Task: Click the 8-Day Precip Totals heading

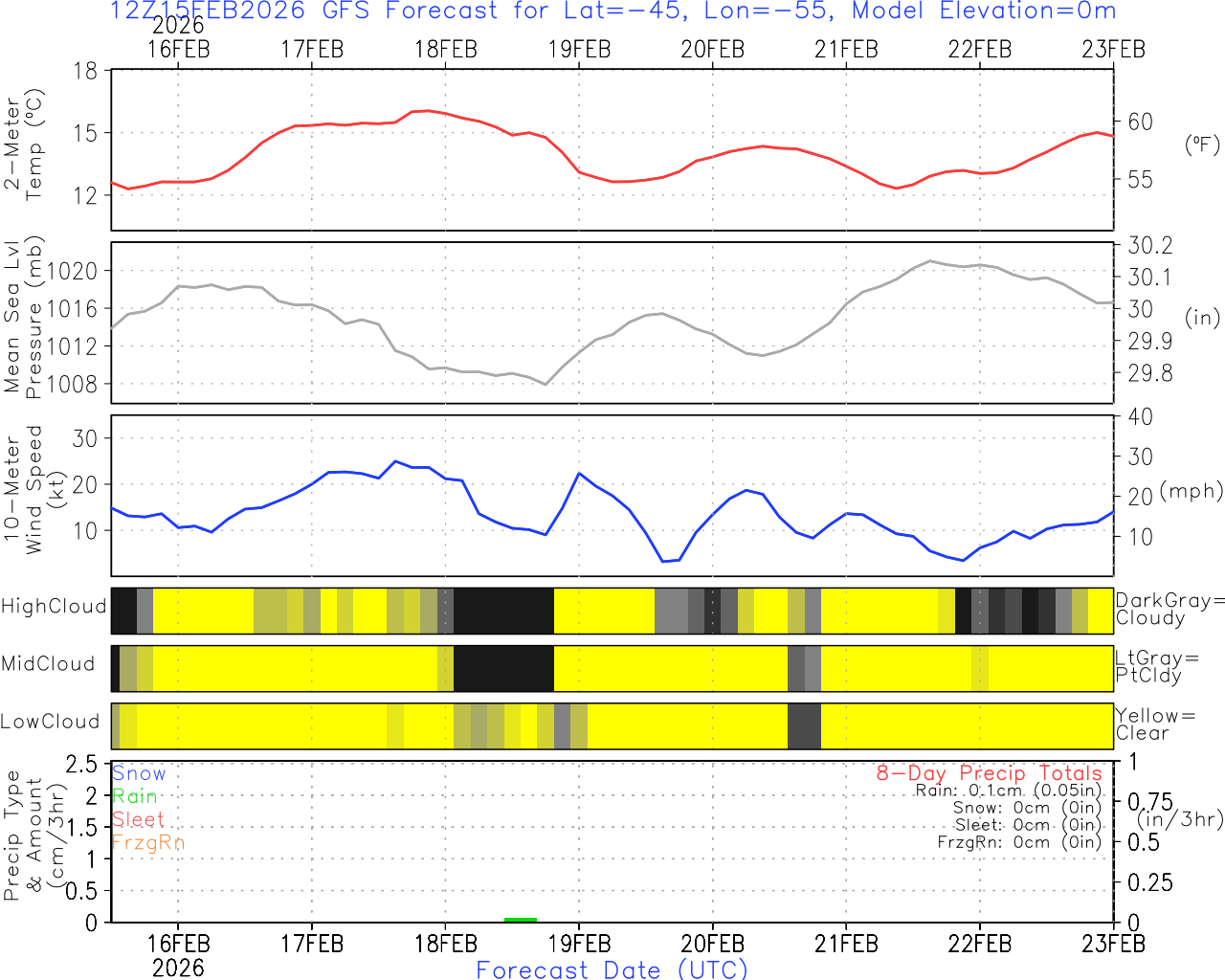Action: (989, 773)
